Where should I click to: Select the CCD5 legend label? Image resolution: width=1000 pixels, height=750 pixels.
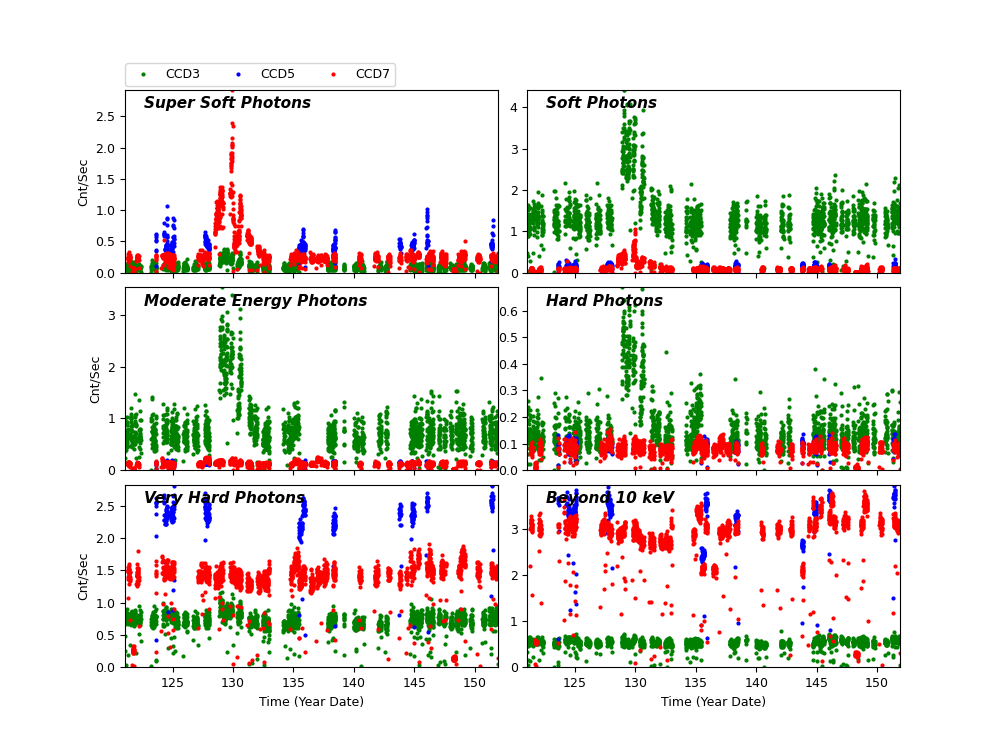277,75
